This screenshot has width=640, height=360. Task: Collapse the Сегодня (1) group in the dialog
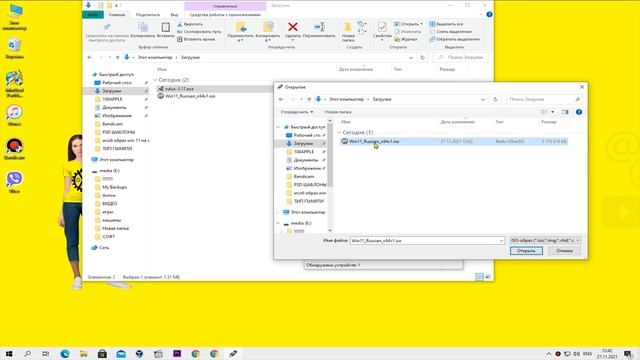tap(339, 133)
